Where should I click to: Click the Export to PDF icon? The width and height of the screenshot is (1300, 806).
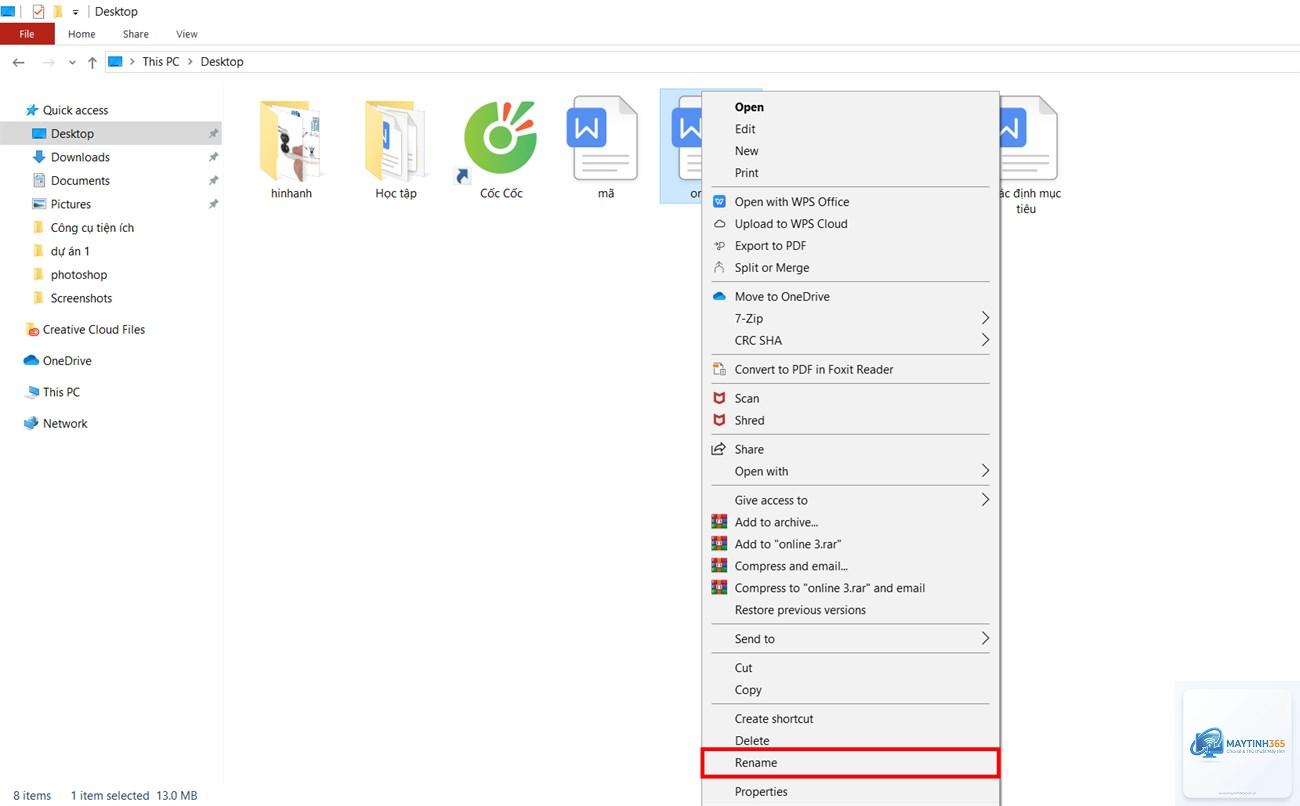pos(719,246)
